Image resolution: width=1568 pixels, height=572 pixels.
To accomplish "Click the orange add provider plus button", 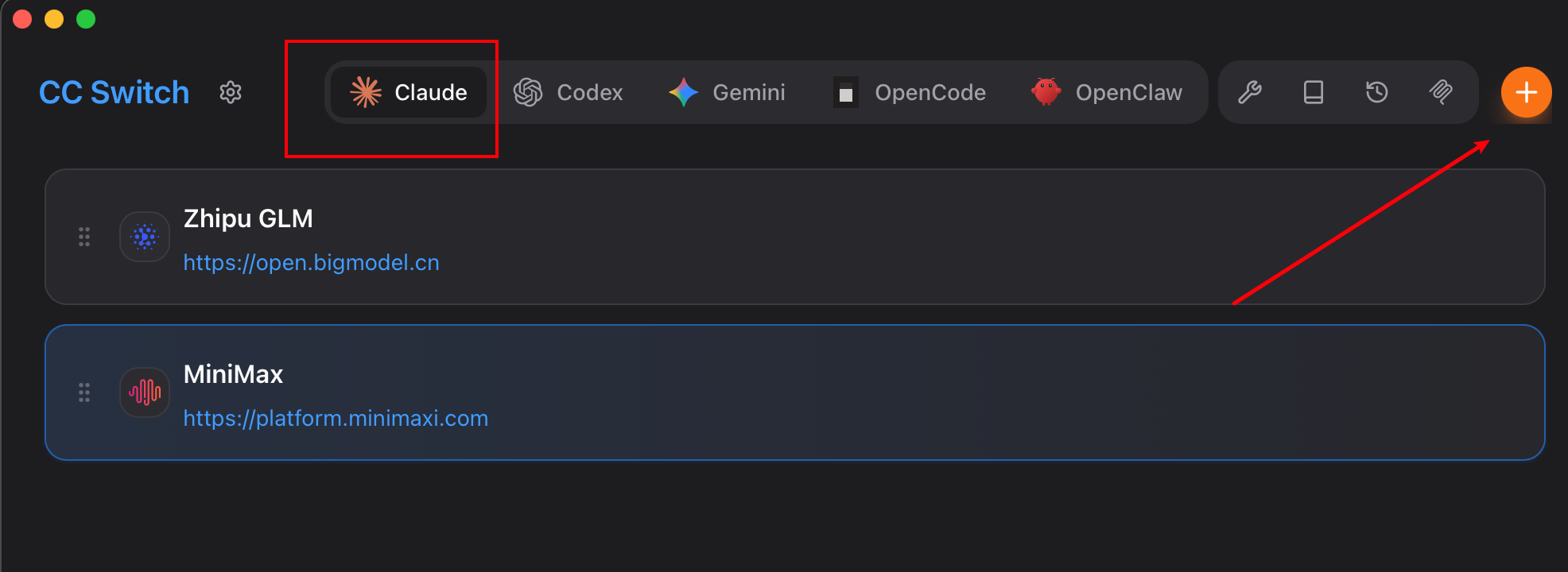I will pyautogui.click(x=1526, y=92).
